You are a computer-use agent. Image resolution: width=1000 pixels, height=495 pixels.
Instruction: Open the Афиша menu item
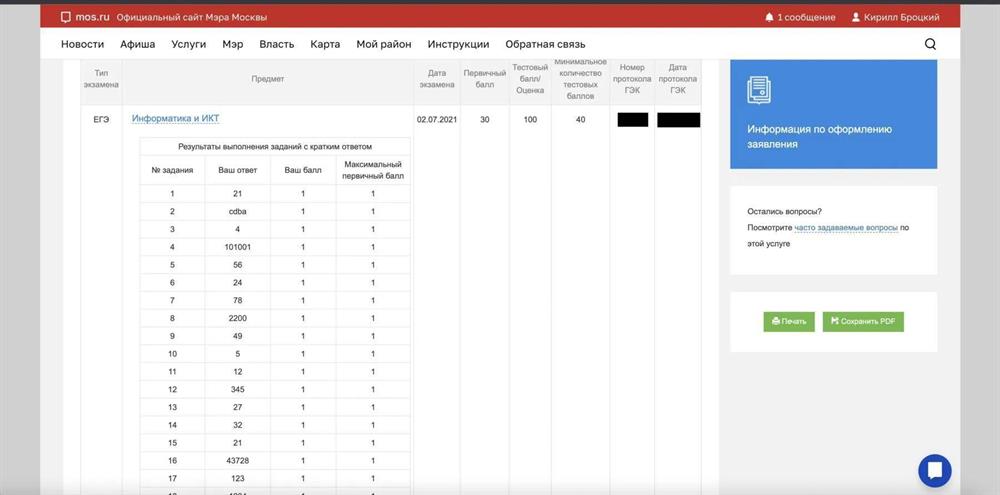tap(138, 44)
